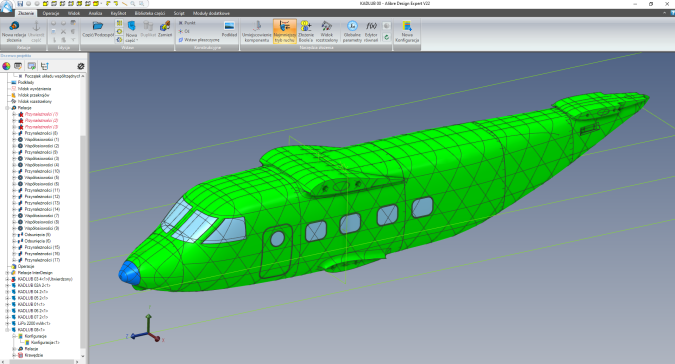The image size is (675, 364).
Task: Expand the KADŁUB 01<1> node
Action: click(7, 304)
